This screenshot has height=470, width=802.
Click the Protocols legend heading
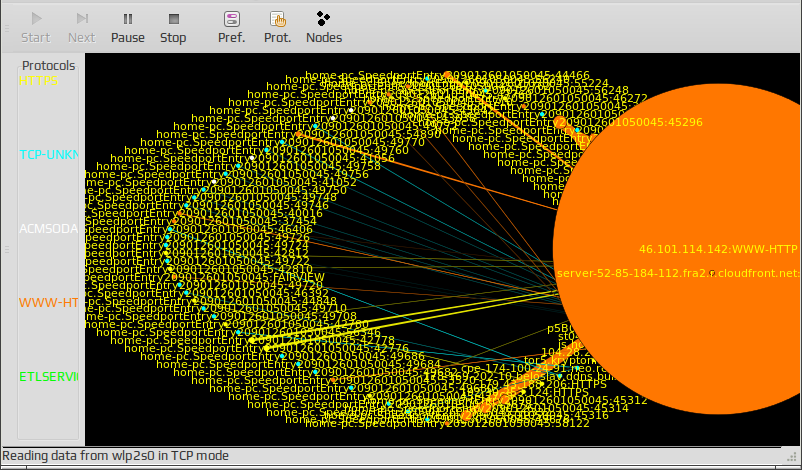49,65
